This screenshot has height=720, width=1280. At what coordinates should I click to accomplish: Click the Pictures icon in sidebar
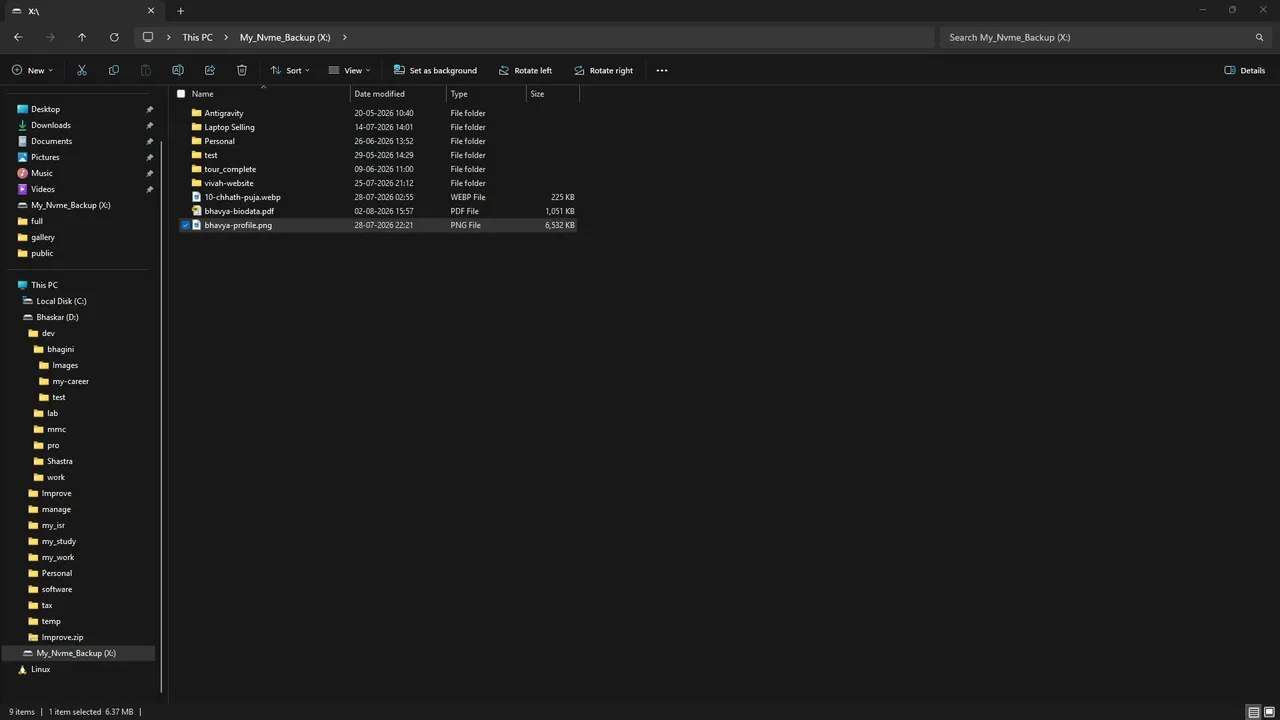pos(23,157)
